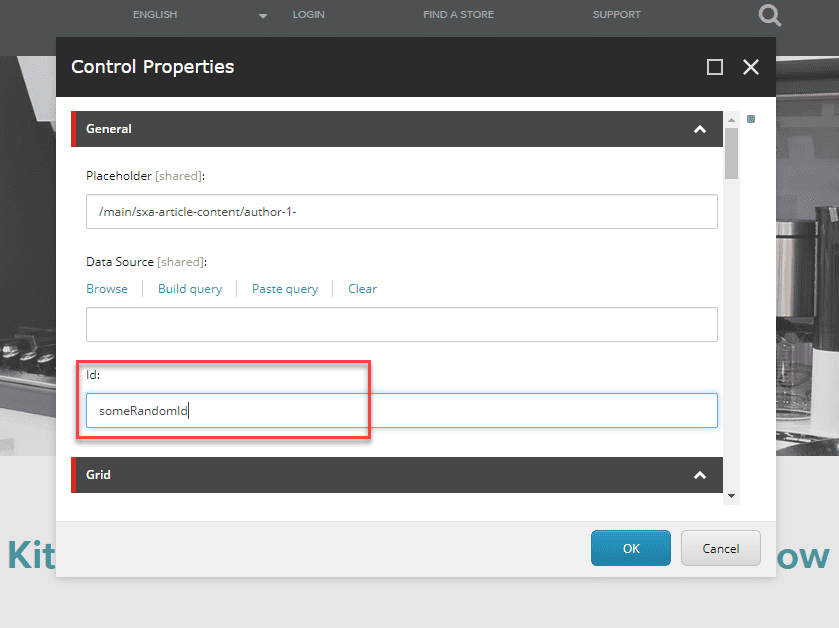839x628 pixels.
Task: Collapse the Grid section chevron
Action: click(x=700, y=475)
